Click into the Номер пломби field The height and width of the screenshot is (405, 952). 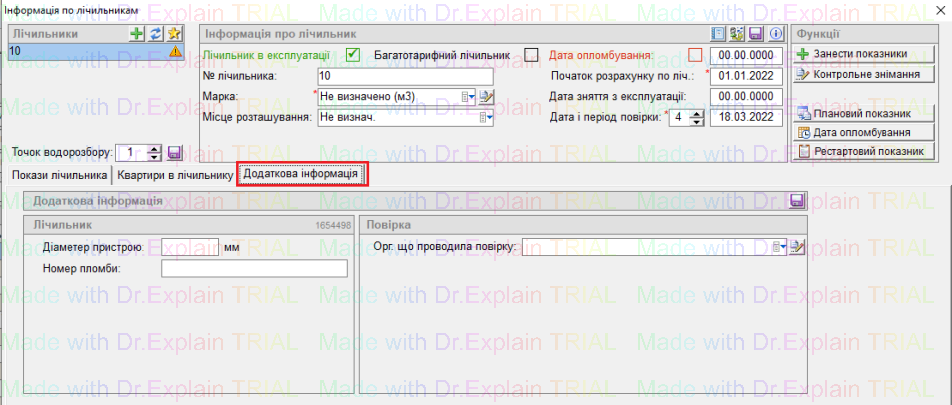pos(254,268)
